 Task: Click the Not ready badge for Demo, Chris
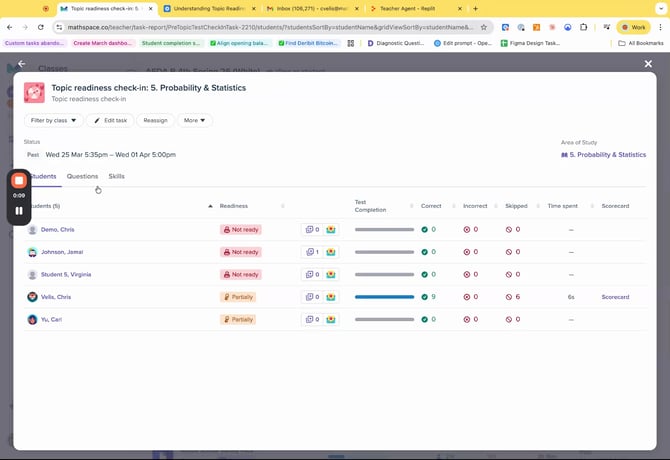click(241, 230)
